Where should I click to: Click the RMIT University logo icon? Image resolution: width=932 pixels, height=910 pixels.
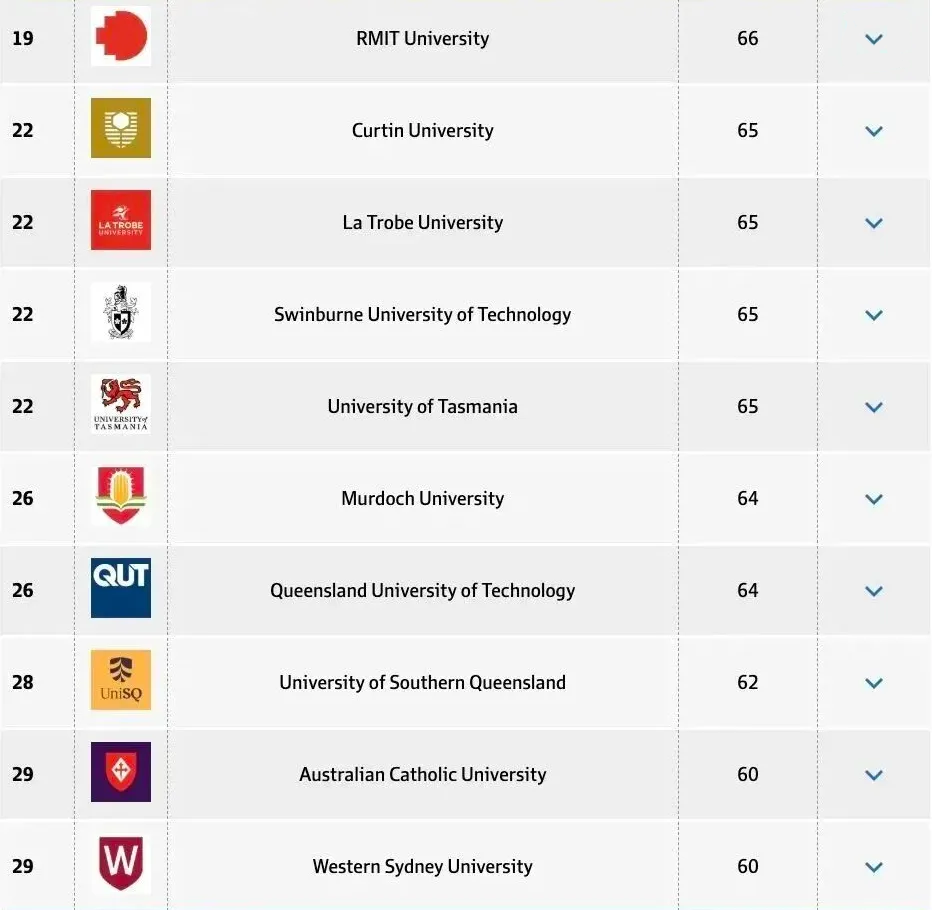(x=121, y=37)
